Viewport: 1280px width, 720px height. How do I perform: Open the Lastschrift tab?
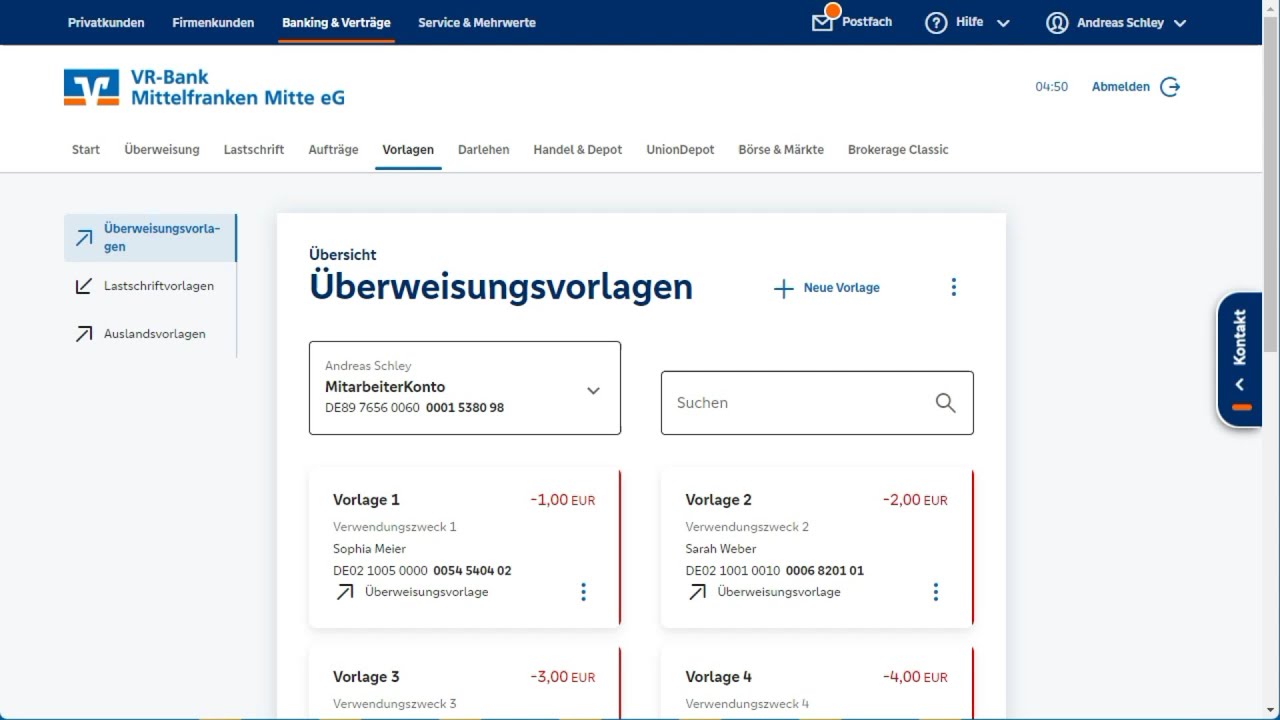(254, 149)
